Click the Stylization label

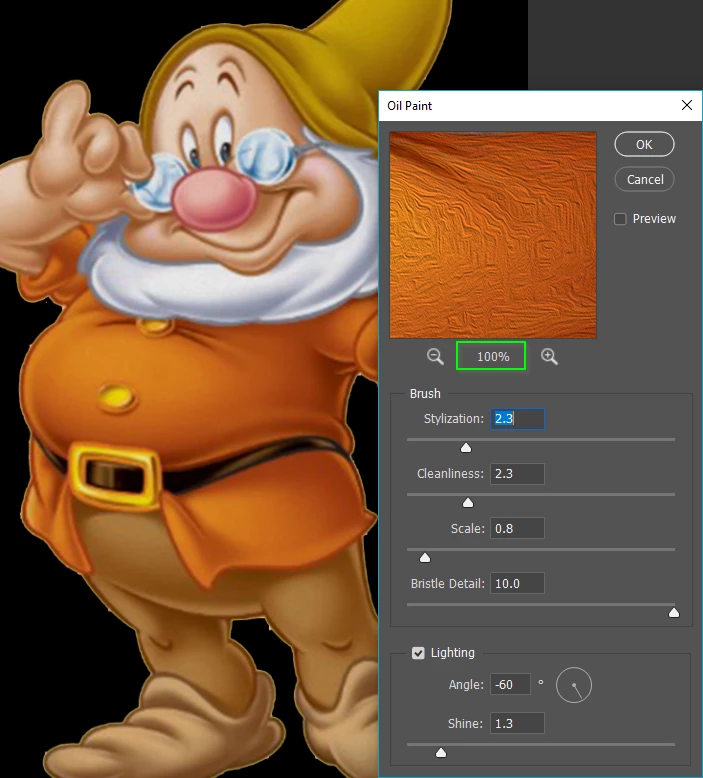[453, 419]
